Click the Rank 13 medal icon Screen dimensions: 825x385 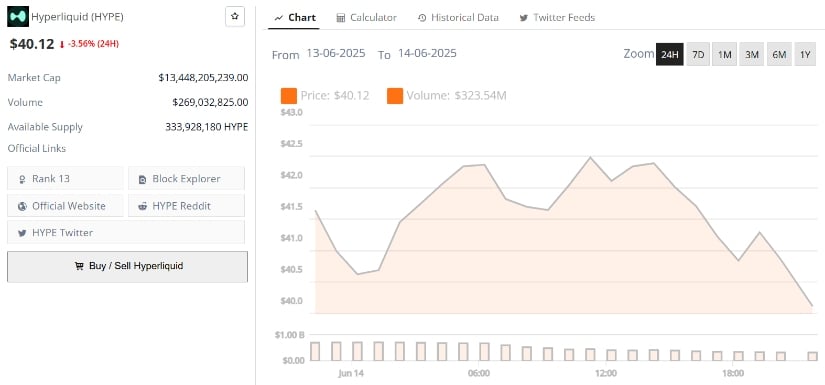coord(22,179)
